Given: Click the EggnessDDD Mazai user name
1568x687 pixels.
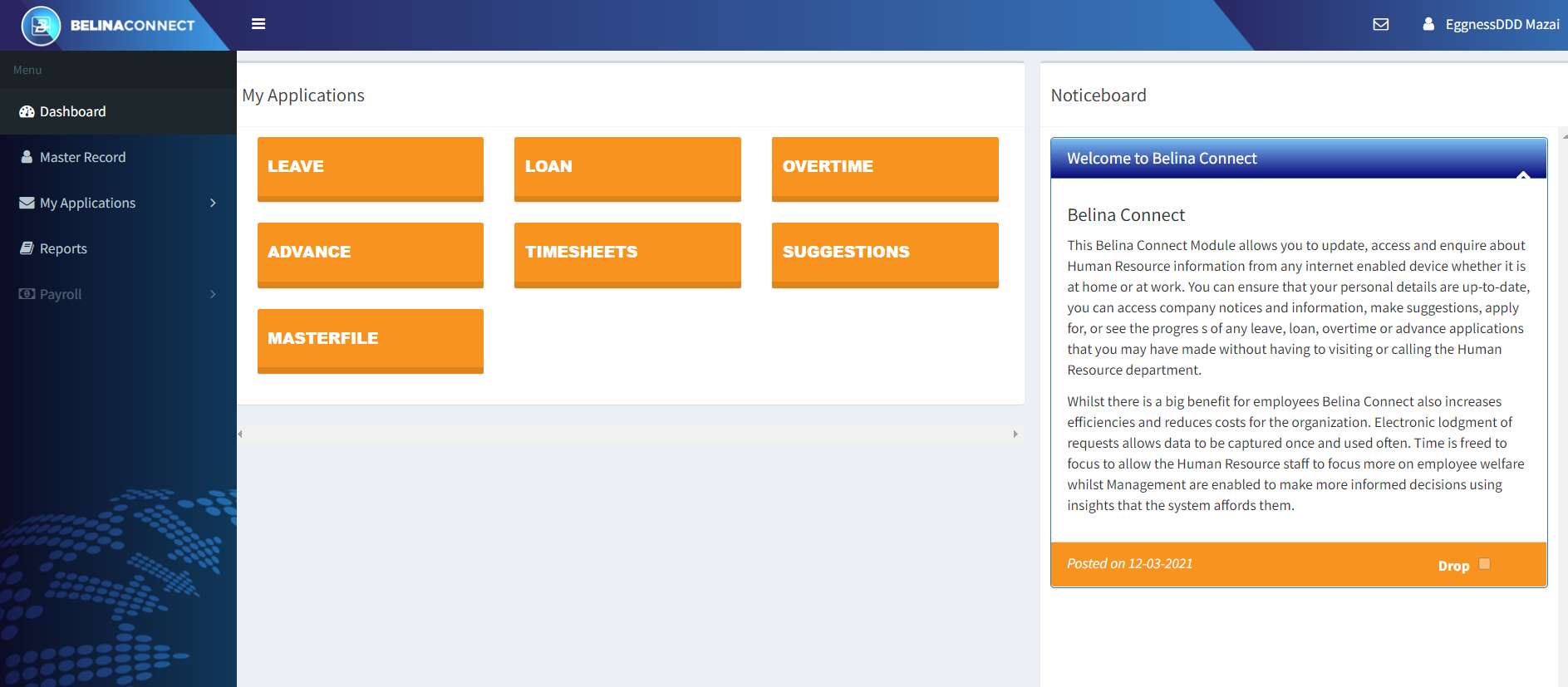Looking at the screenshot, I should click(x=1502, y=25).
